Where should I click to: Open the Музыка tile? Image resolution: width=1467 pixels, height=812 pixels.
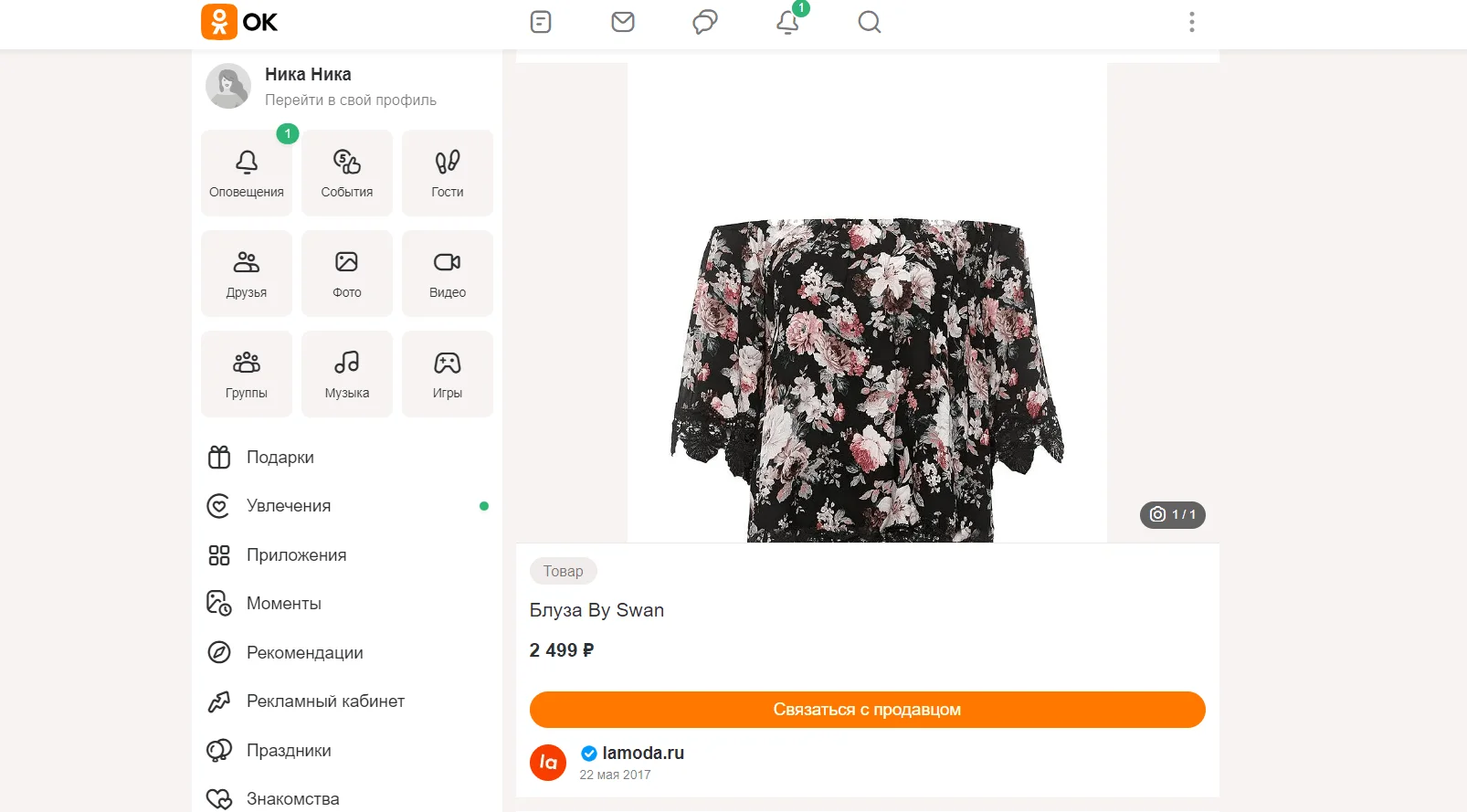(x=347, y=374)
